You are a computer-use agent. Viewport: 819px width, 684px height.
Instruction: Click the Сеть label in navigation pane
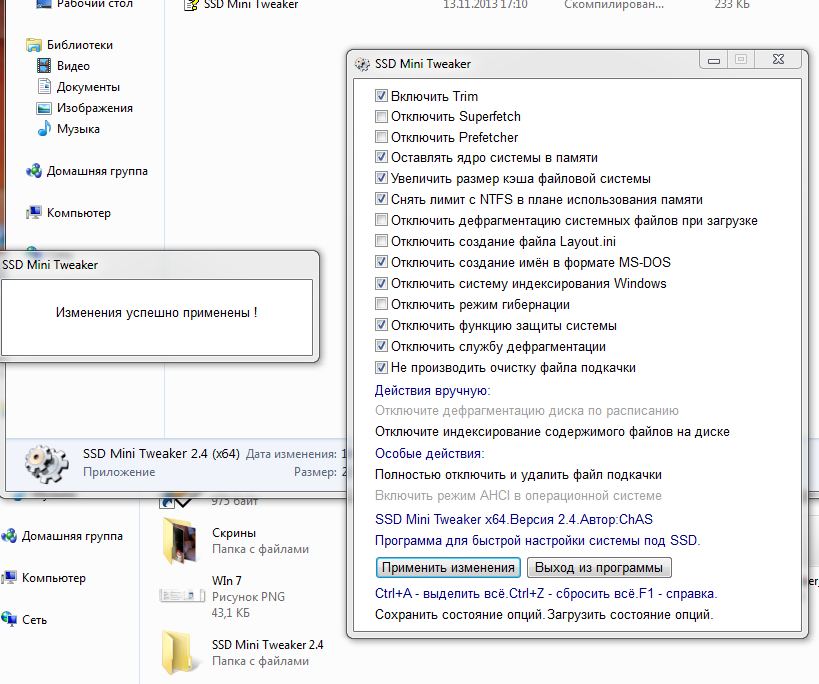[x=34, y=620]
